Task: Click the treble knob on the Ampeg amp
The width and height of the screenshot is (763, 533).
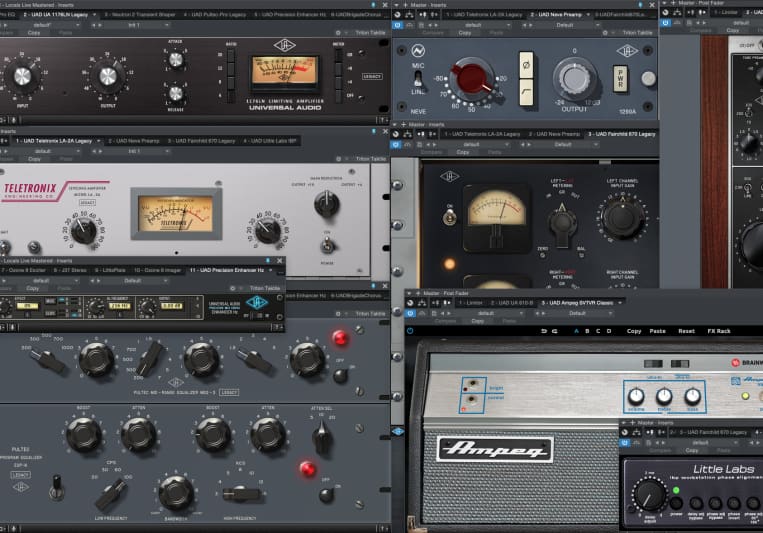Action: coord(664,396)
